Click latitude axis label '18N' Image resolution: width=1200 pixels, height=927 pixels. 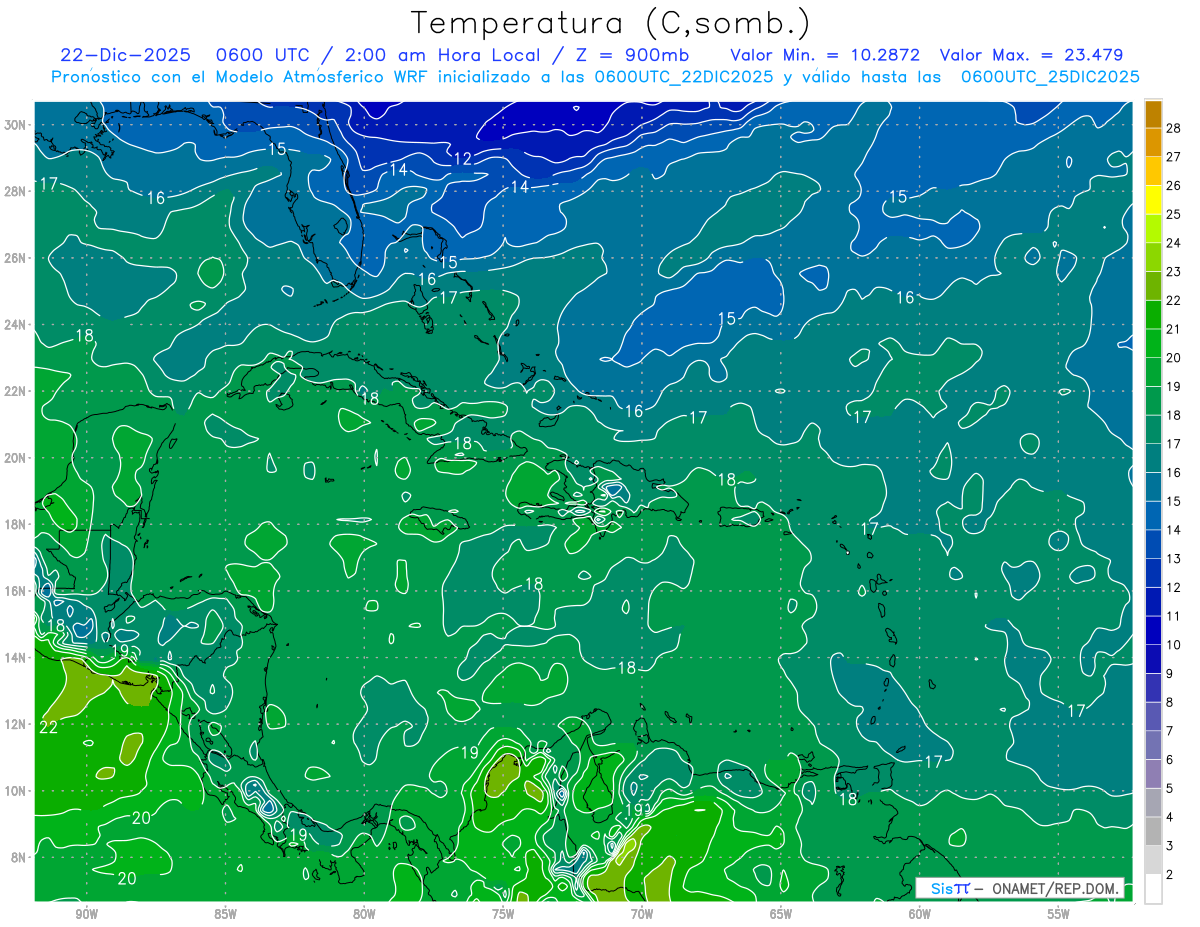[x=17, y=525]
